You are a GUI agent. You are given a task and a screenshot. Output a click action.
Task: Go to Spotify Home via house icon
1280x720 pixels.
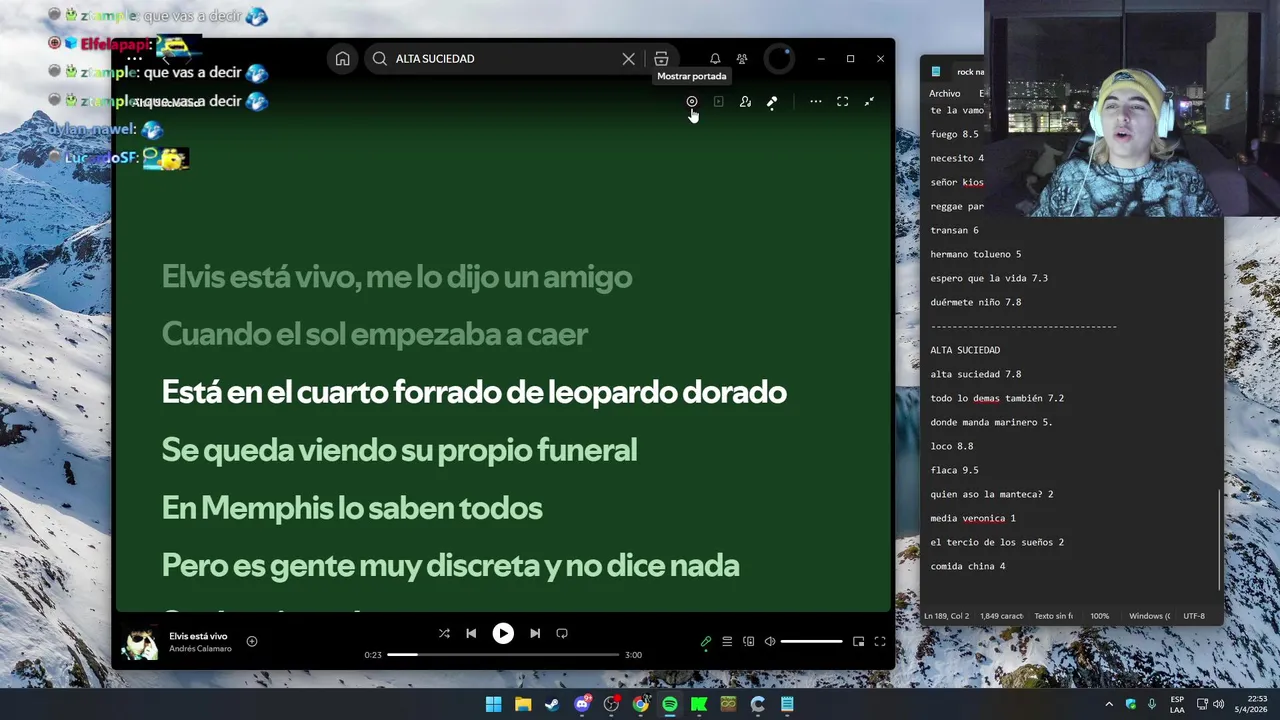[x=342, y=59]
